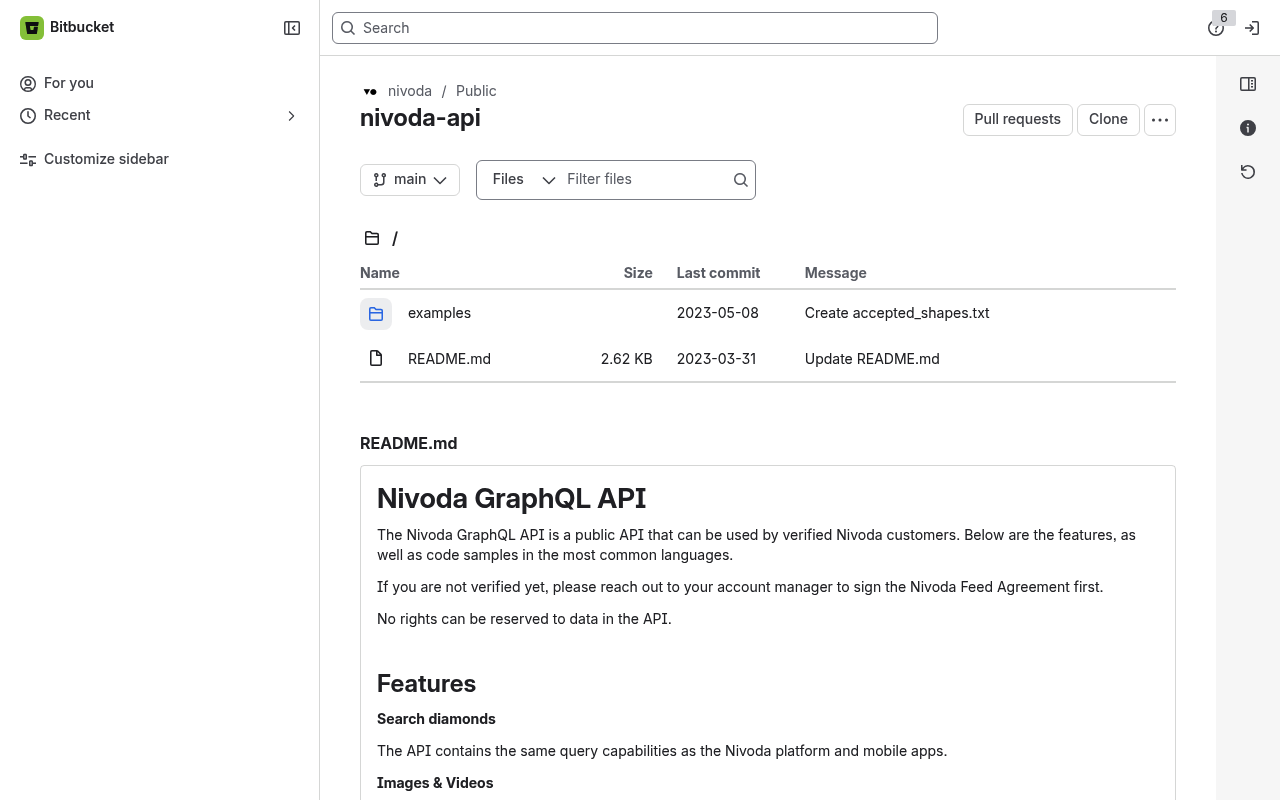Click the log in icon
This screenshot has width=1280, height=800.
click(x=1252, y=28)
